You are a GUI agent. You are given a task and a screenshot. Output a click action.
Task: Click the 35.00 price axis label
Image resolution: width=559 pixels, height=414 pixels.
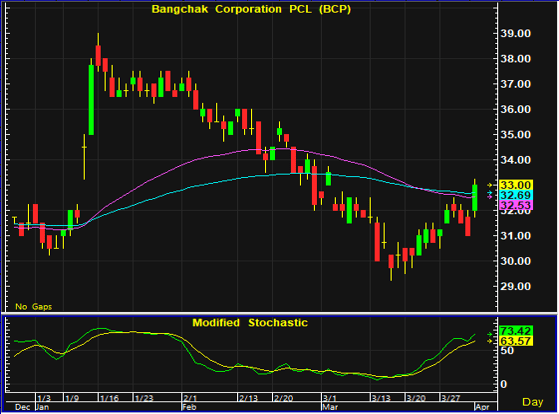point(516,135)
